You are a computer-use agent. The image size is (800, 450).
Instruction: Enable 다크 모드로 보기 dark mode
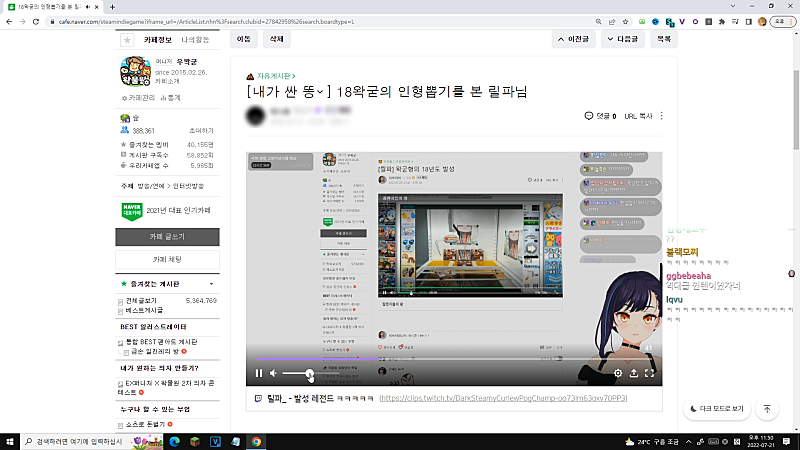(x=717, y=409)
